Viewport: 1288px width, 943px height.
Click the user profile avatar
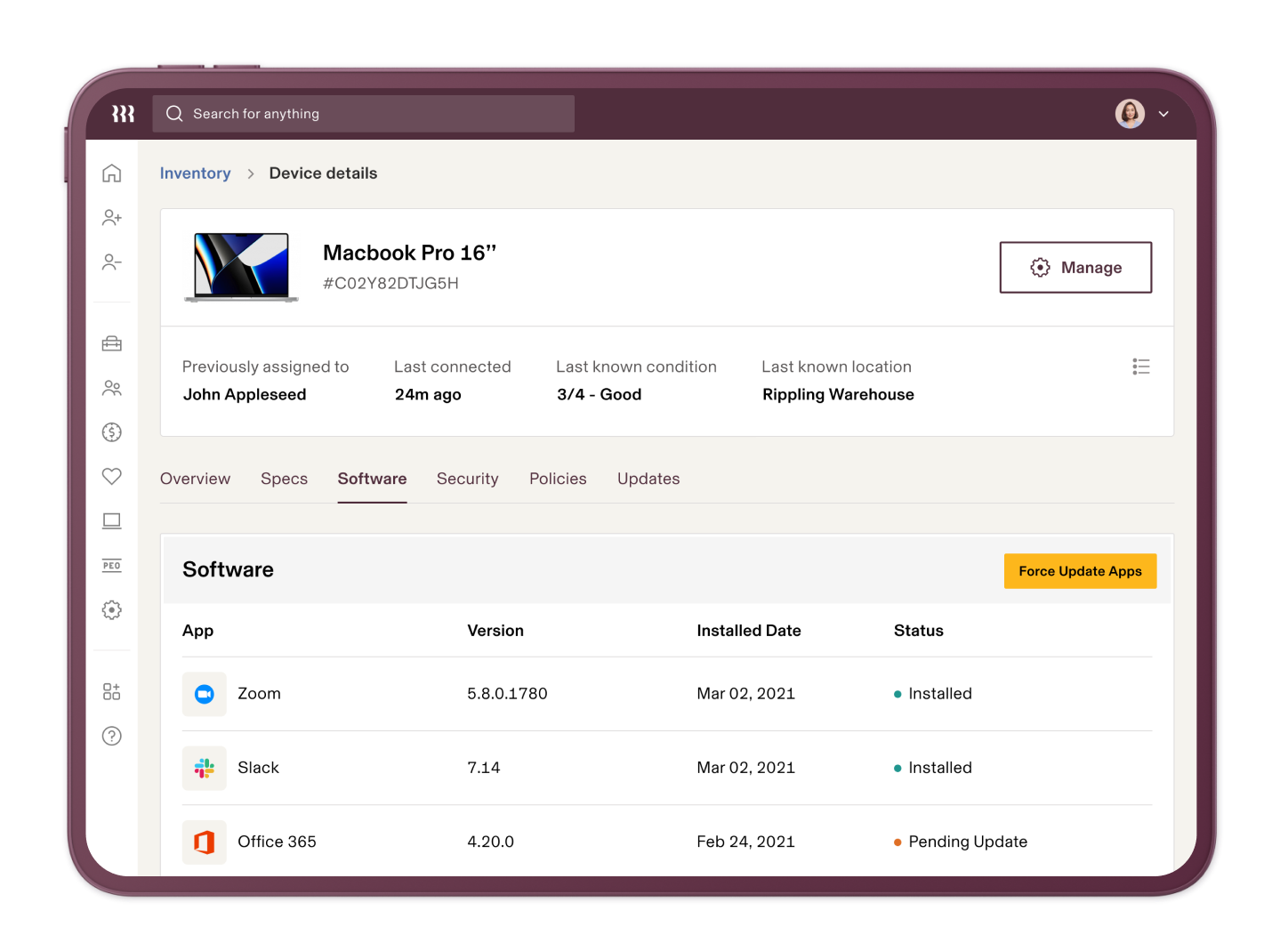[1130, 114]
